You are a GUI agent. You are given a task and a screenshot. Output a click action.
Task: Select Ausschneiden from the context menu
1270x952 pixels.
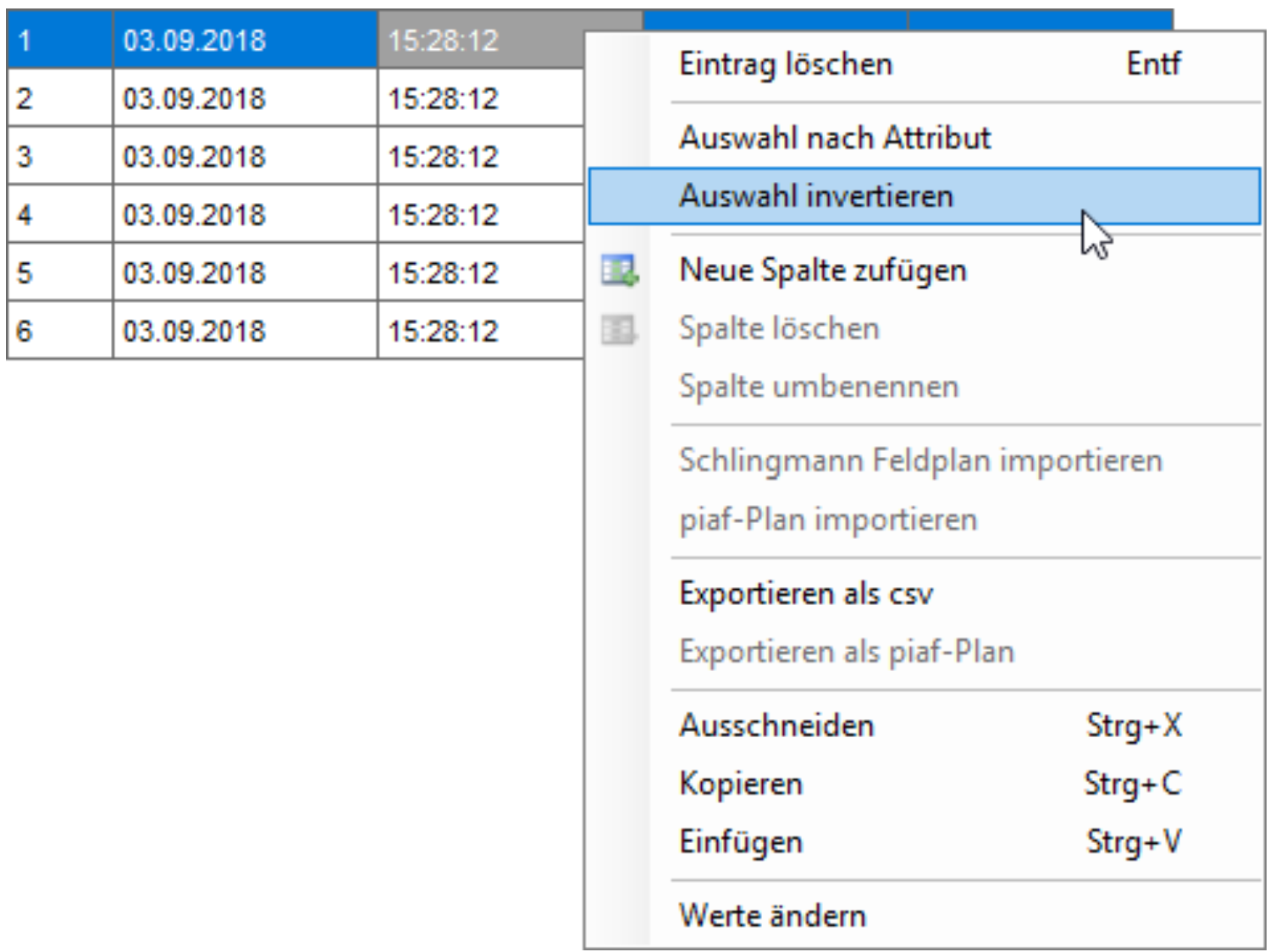pyautogui.click(x=776, y=726)
